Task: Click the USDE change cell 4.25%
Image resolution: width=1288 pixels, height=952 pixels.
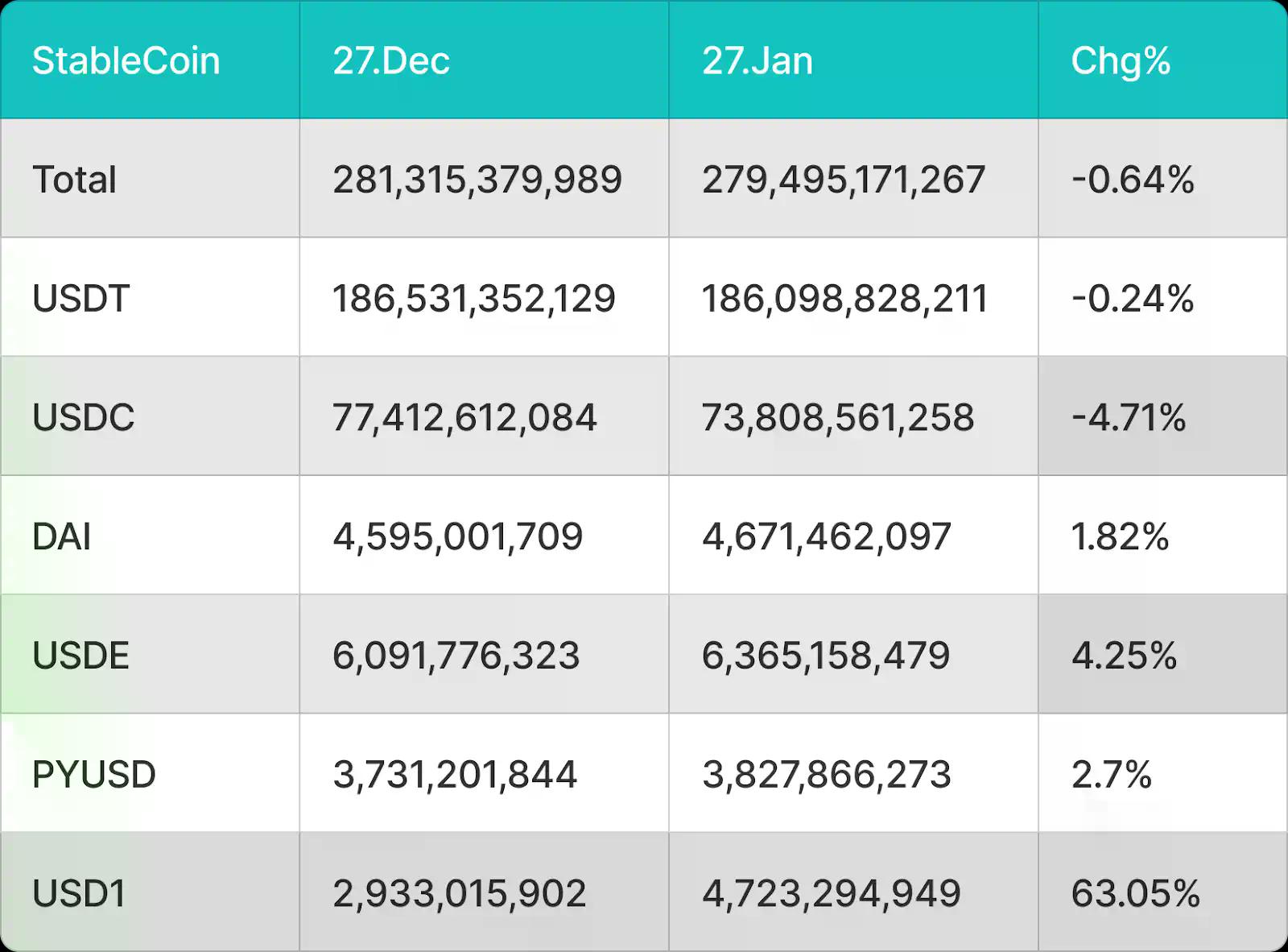Action: [1124, 655]
